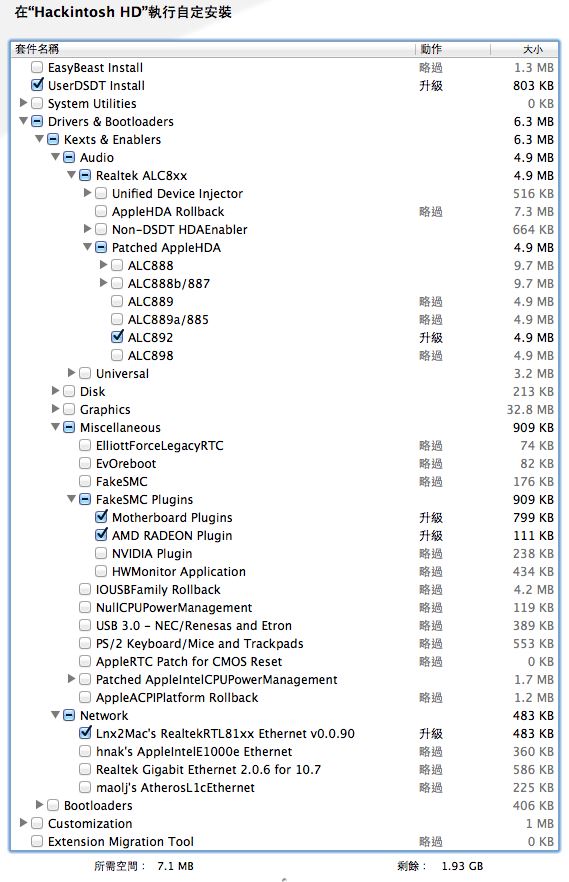The image size is (569, 882).
Task: Check PS/2 Keyboard/Mice and Trackpads checkbox
Action: [85, 644]
